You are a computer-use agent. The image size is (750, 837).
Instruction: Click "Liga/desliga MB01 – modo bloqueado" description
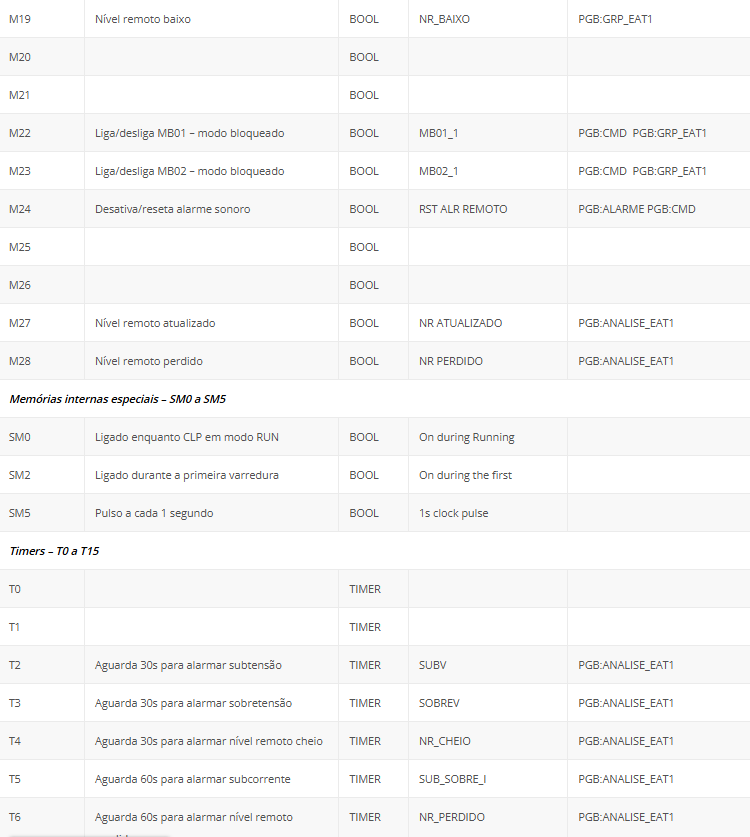189,133
